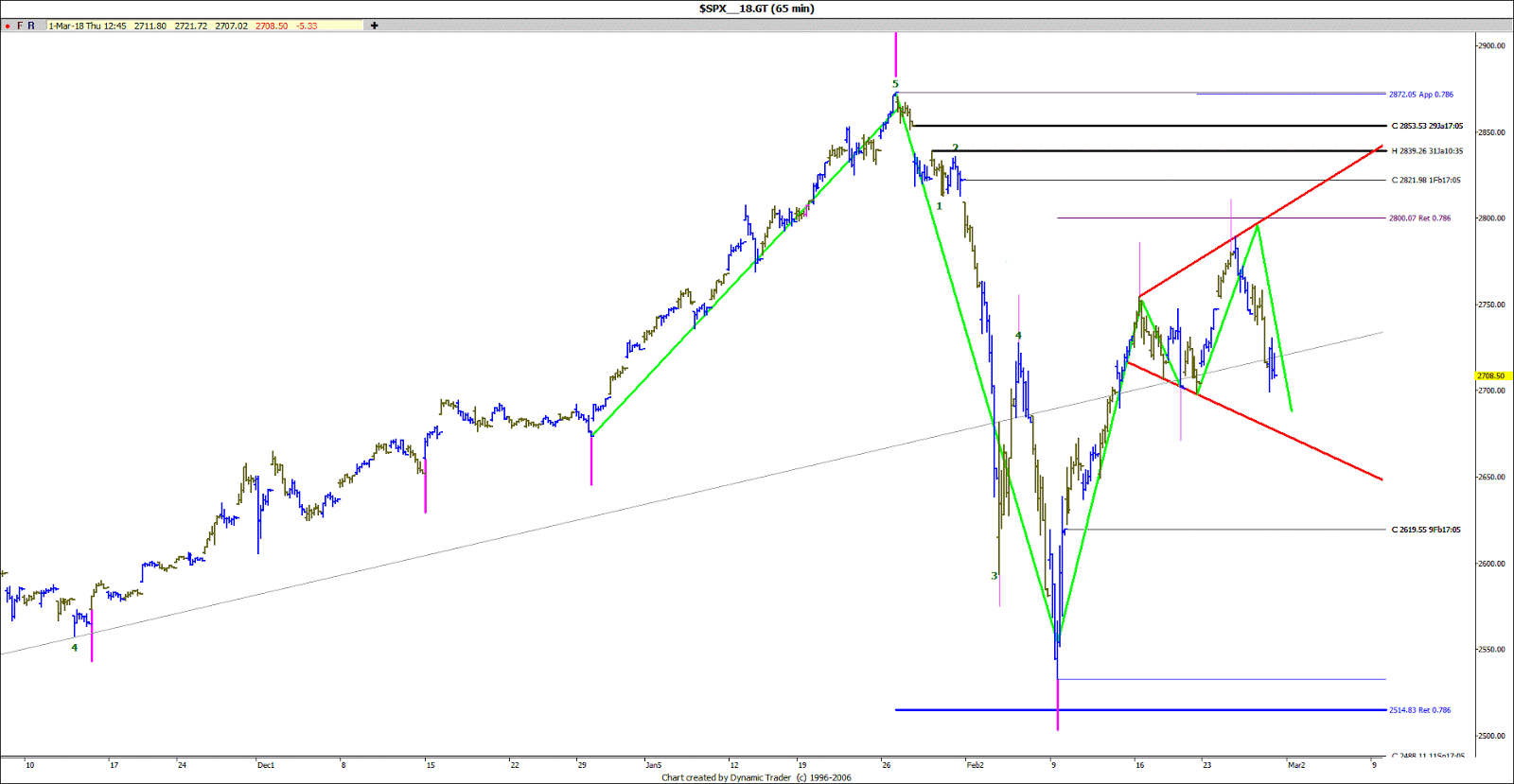1514x784 pixels.
Task: Click the 2850.00 price axis label
Action: (x=1491, y=132)
